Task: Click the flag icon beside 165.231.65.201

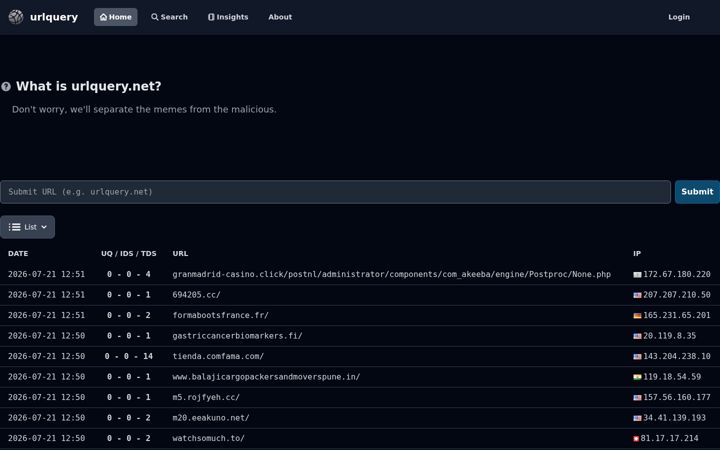Action: (x=637, y=315)
